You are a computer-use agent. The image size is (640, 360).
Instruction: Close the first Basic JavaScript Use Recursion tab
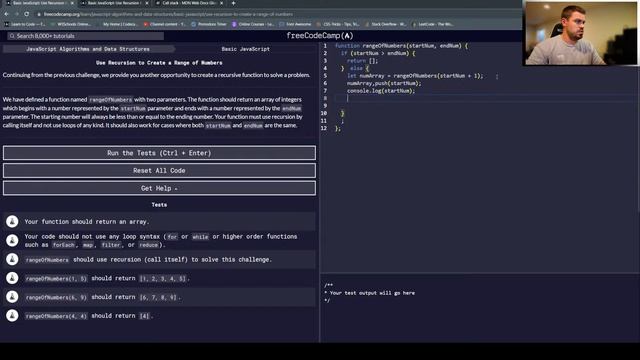pyautogui.click(x=73, y=3)
